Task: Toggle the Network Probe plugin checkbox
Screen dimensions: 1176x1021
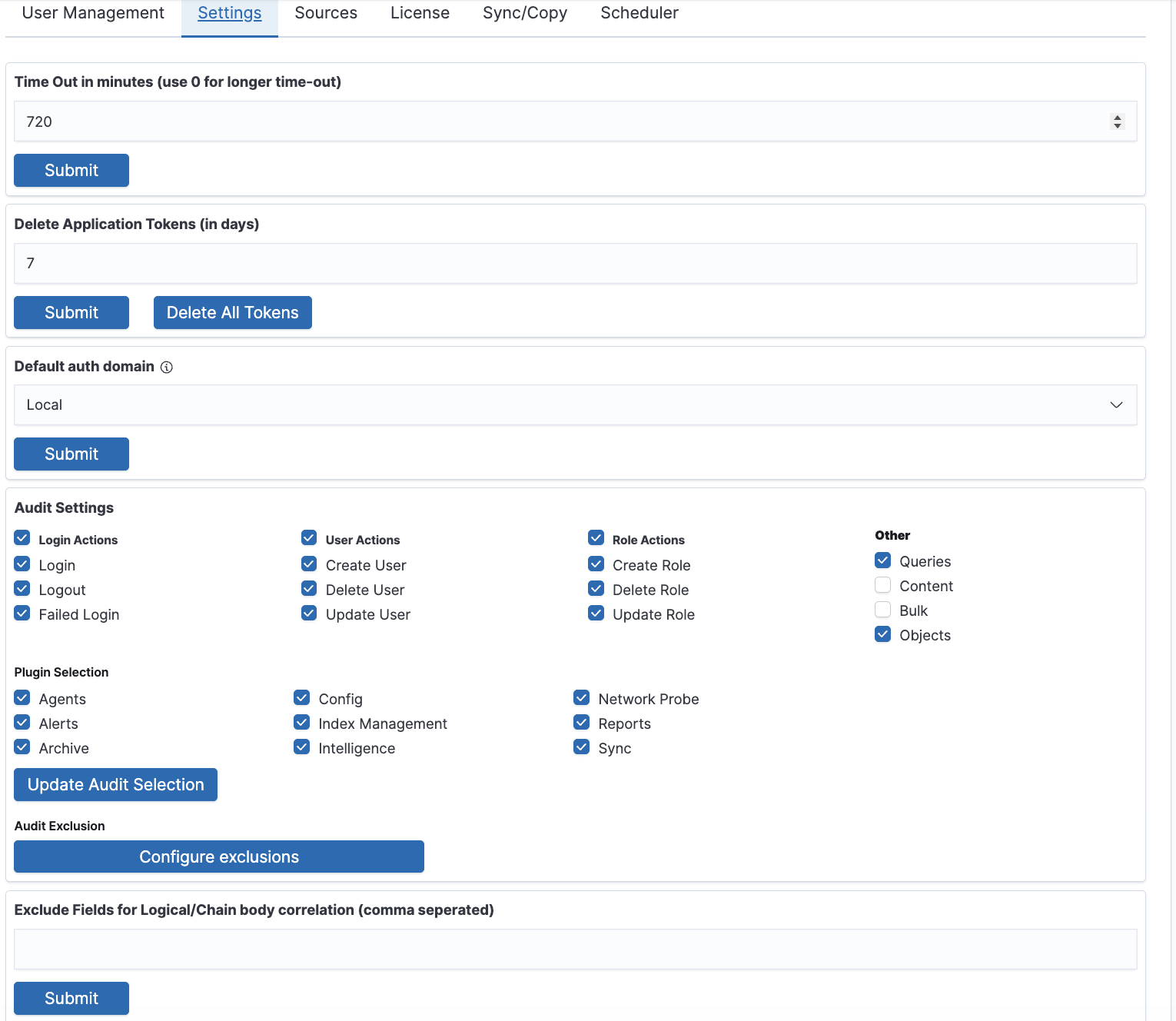Action: pyautogui.click(x=582, y=698)
